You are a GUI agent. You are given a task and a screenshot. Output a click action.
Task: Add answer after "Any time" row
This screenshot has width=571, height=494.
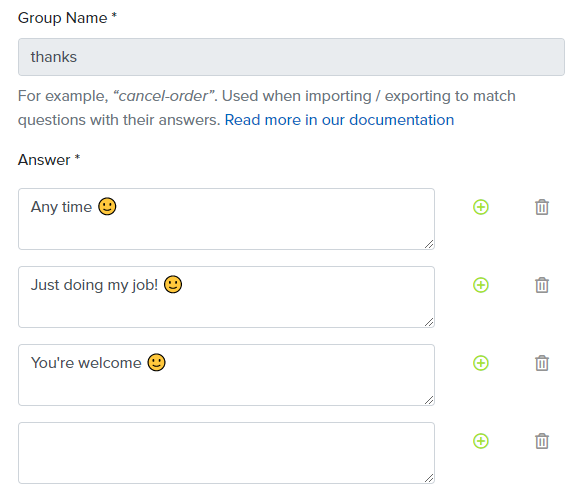click(x=481, y=207)
